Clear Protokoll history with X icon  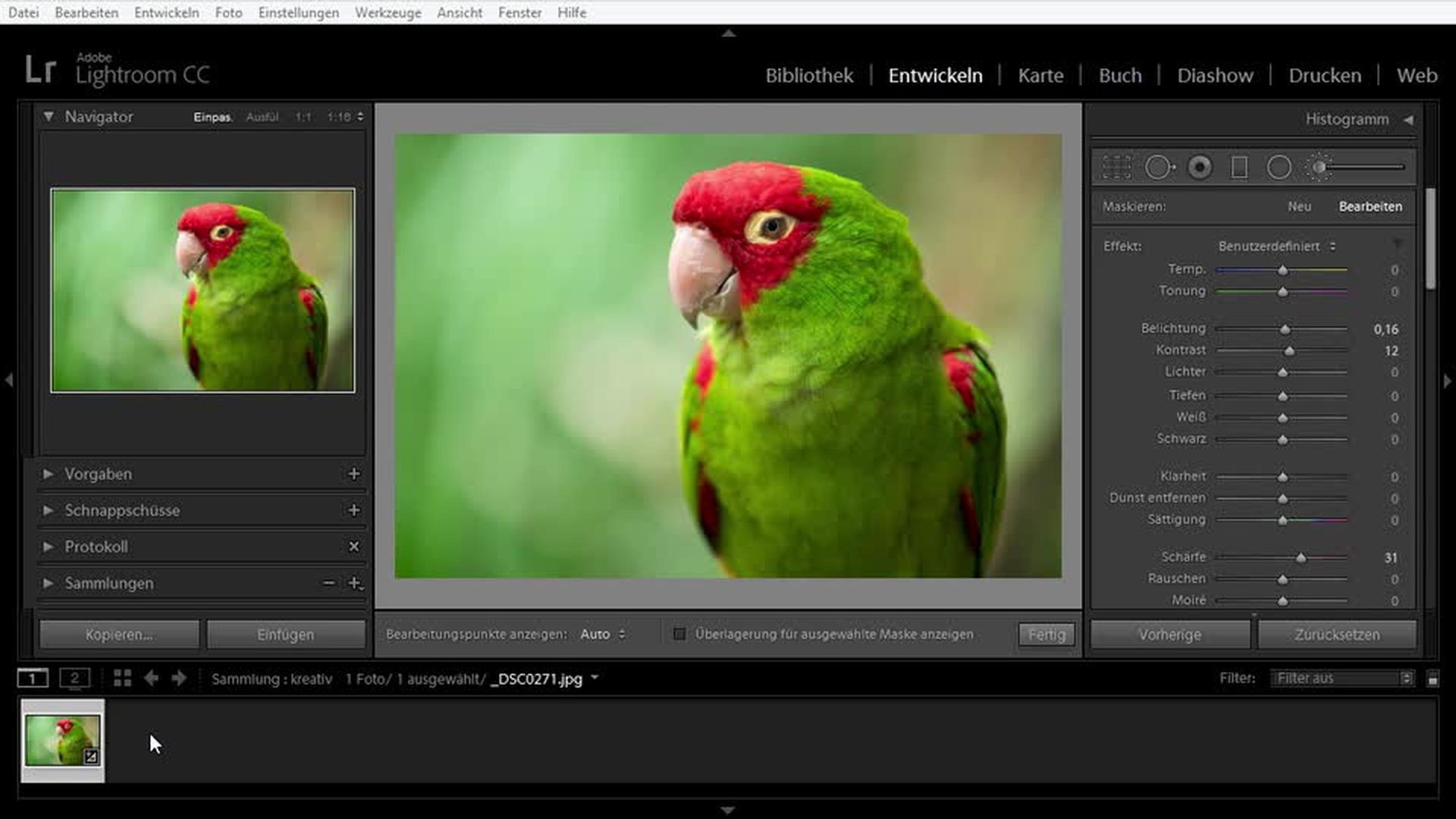point(353,547)
